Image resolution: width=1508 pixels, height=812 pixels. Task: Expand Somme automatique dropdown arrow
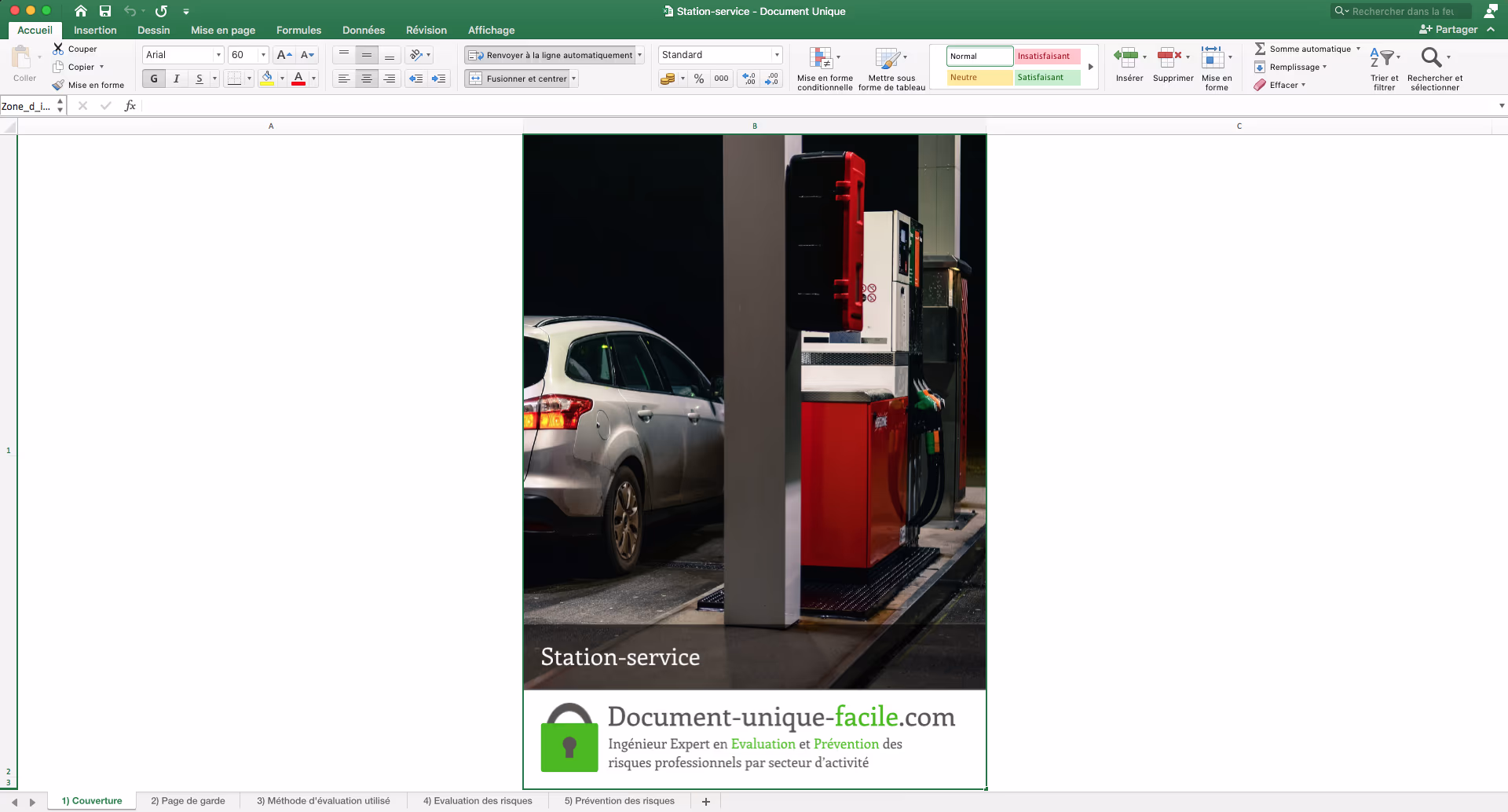tap(1358, 49)
